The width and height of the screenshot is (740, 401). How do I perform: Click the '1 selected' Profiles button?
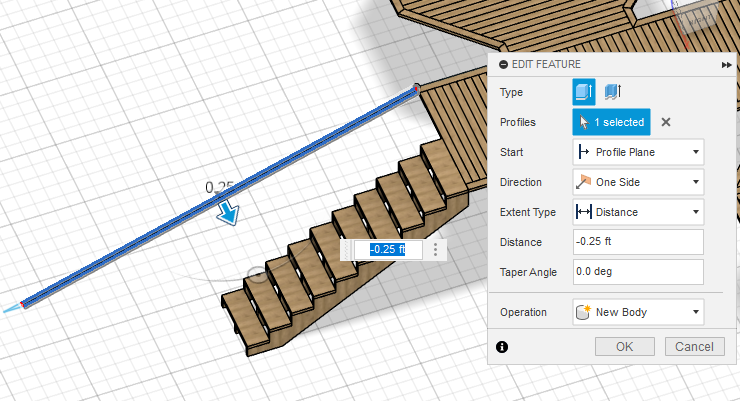point(612,122)
